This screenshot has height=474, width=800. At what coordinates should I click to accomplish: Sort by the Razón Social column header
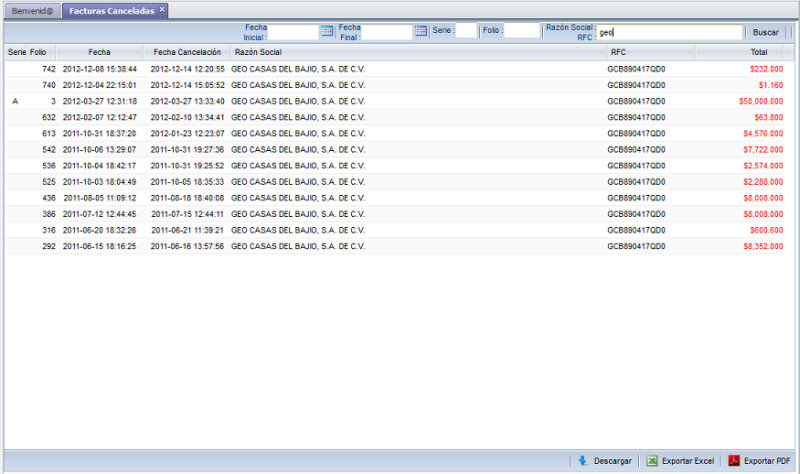pyautogui.click(x=260, y=51)
